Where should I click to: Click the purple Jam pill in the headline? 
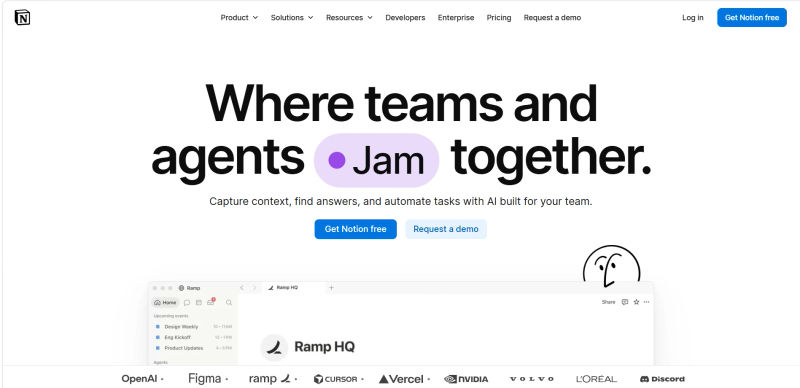(x=377, y=160)
